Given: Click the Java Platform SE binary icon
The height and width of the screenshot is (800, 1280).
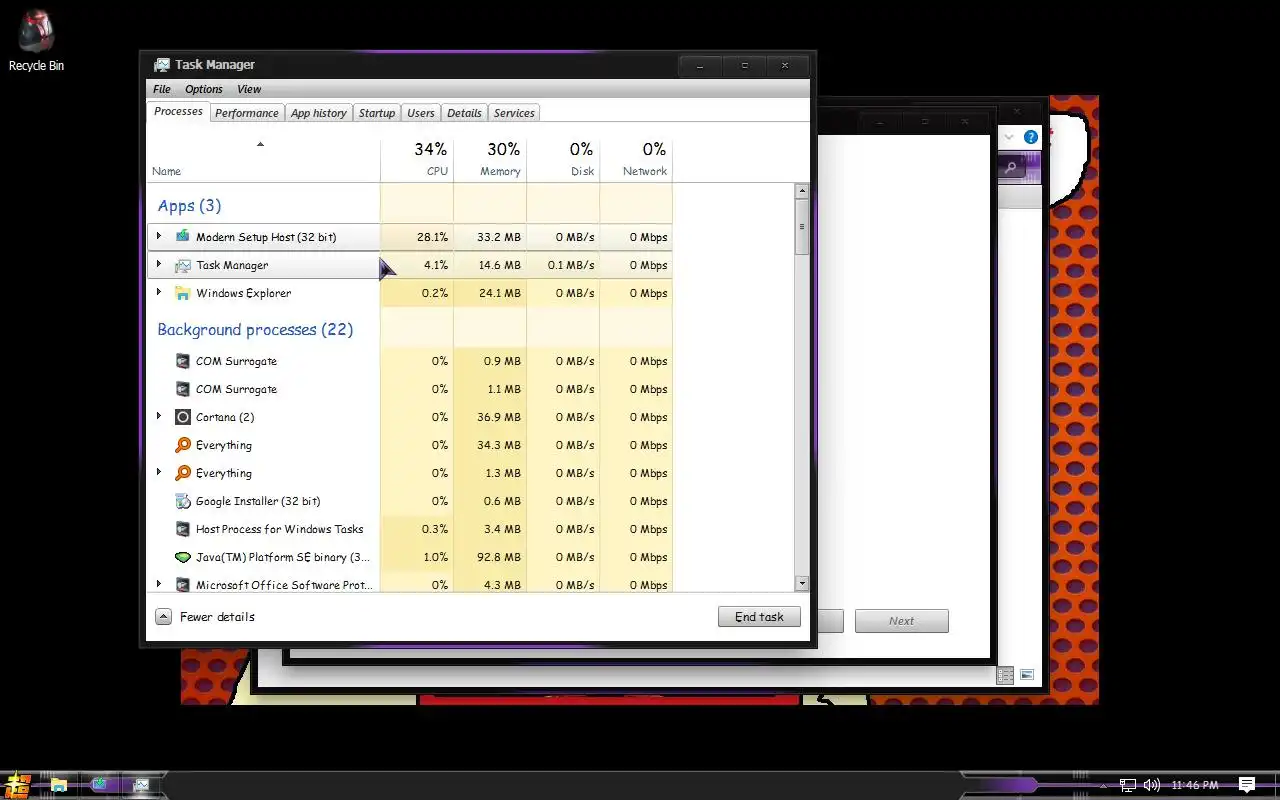Looking at the screenshot, I should click(182, 557).
